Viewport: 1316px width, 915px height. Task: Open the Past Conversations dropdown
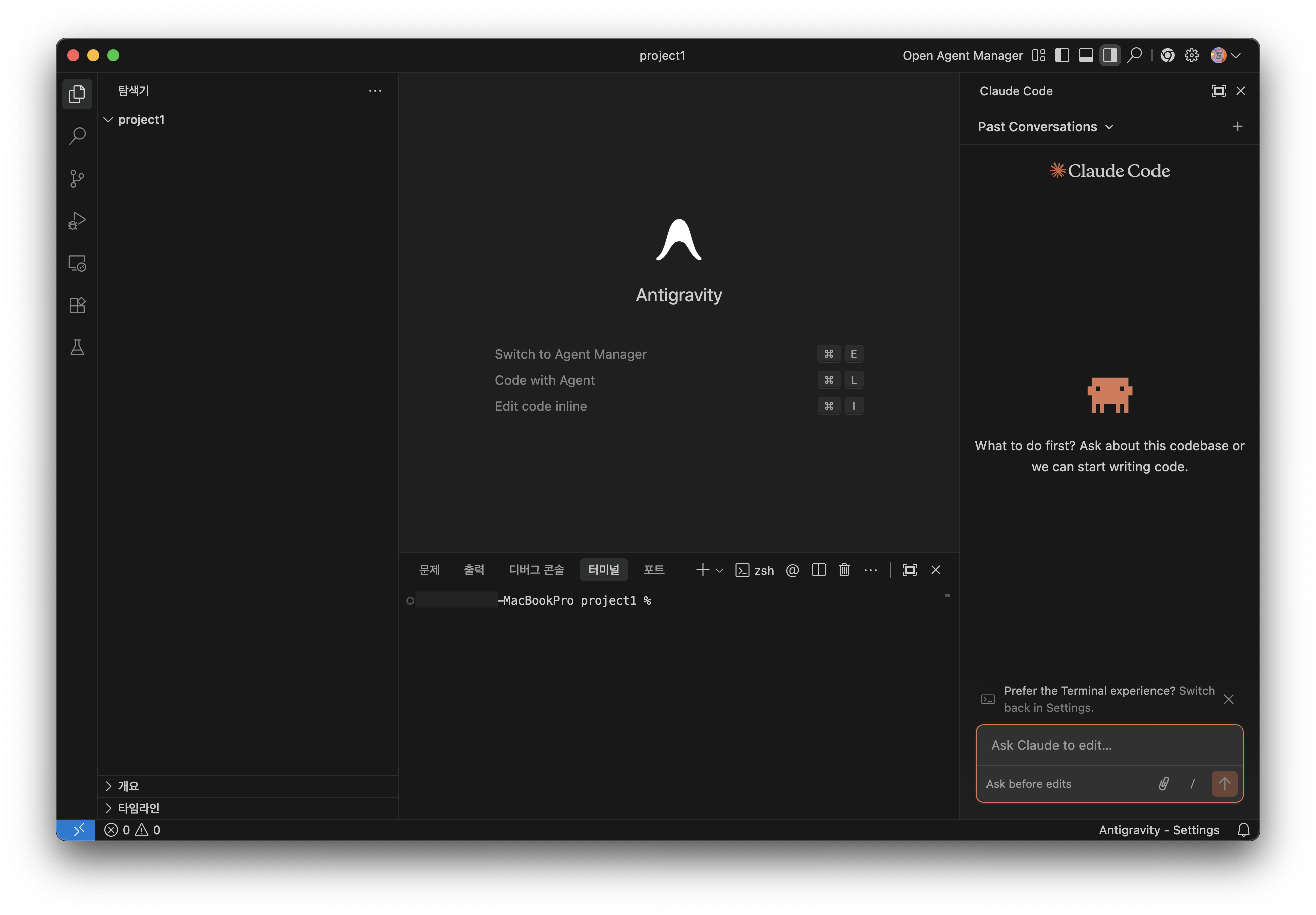(1045, 127)
